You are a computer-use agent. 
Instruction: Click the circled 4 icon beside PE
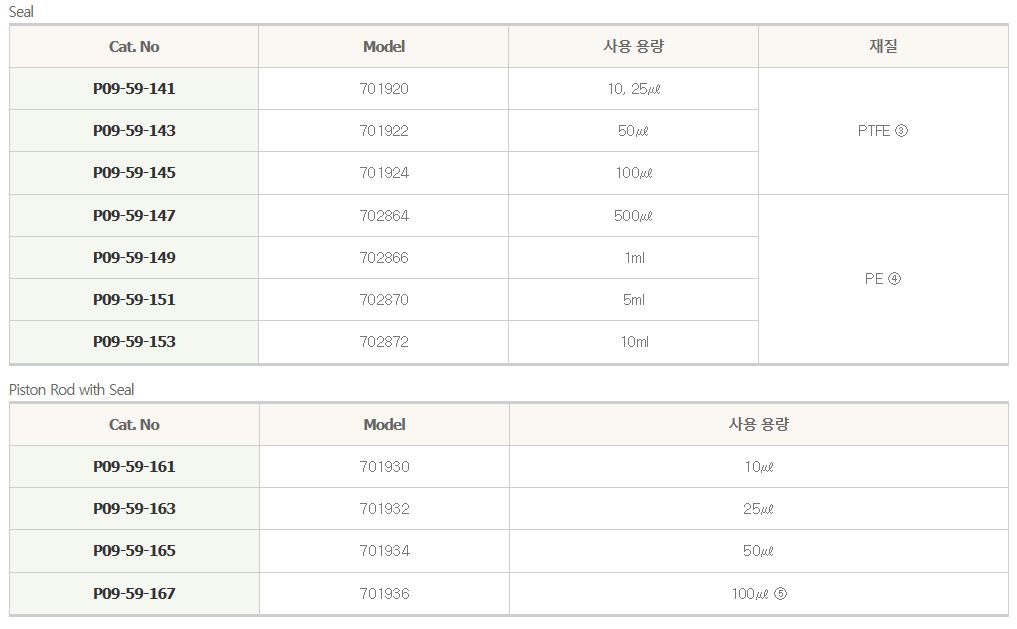click(x=894, y=279)
